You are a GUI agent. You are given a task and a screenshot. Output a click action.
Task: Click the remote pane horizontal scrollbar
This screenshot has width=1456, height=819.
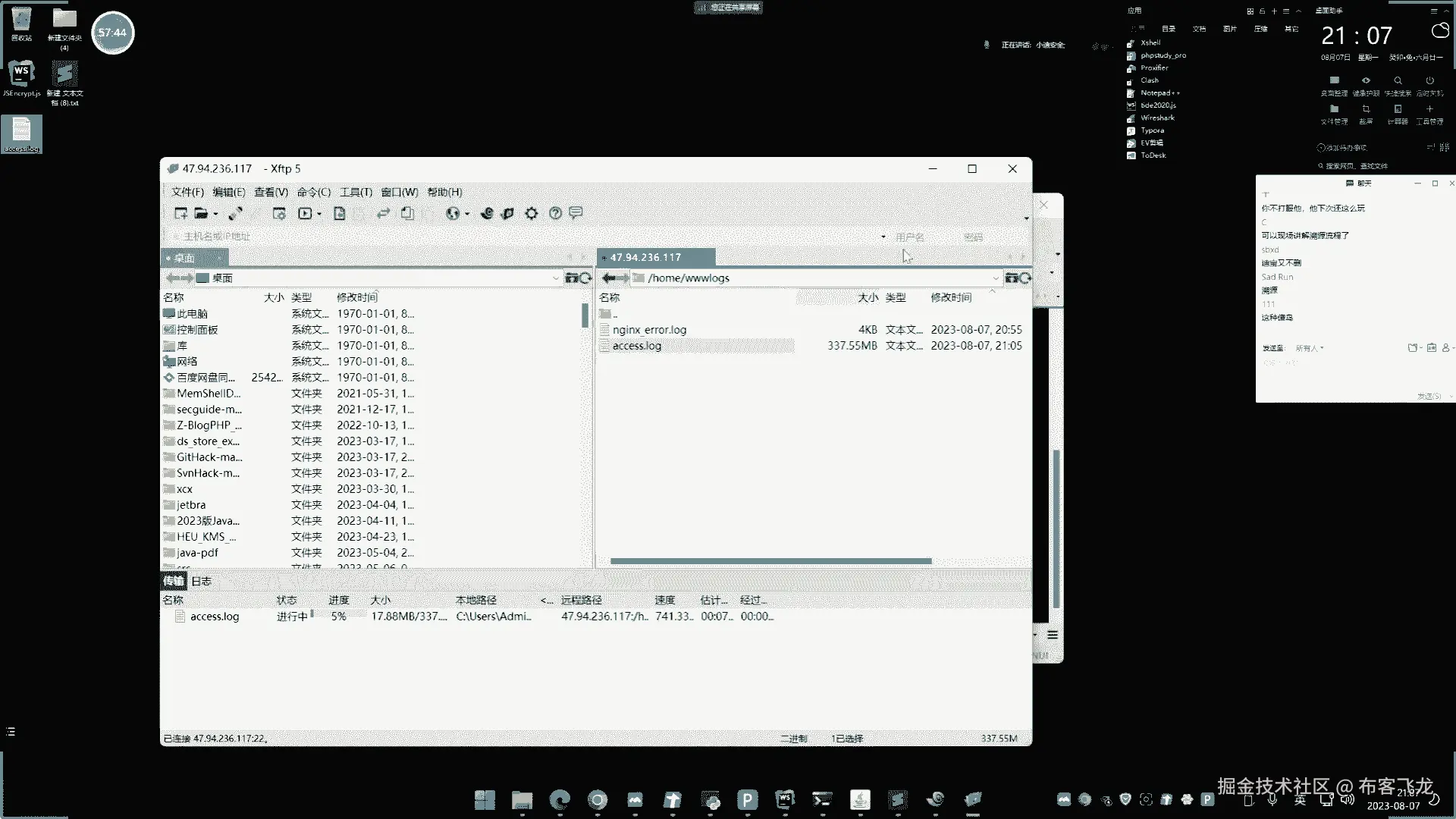(770, 561)
